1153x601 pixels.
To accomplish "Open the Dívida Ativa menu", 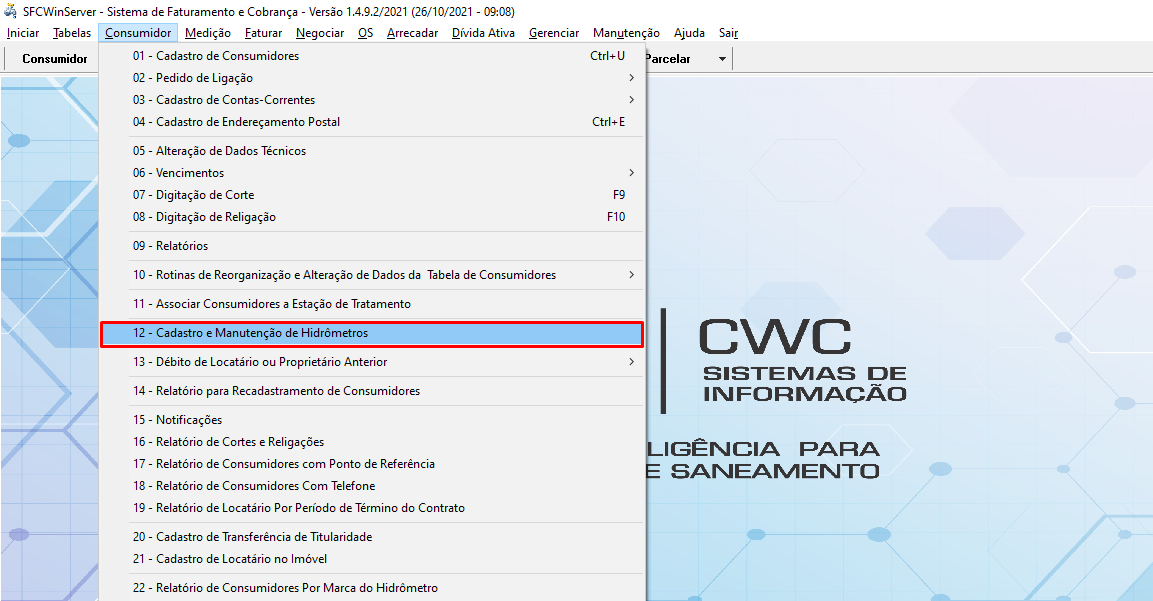I will pyautogui.click(x=483, y=33).
